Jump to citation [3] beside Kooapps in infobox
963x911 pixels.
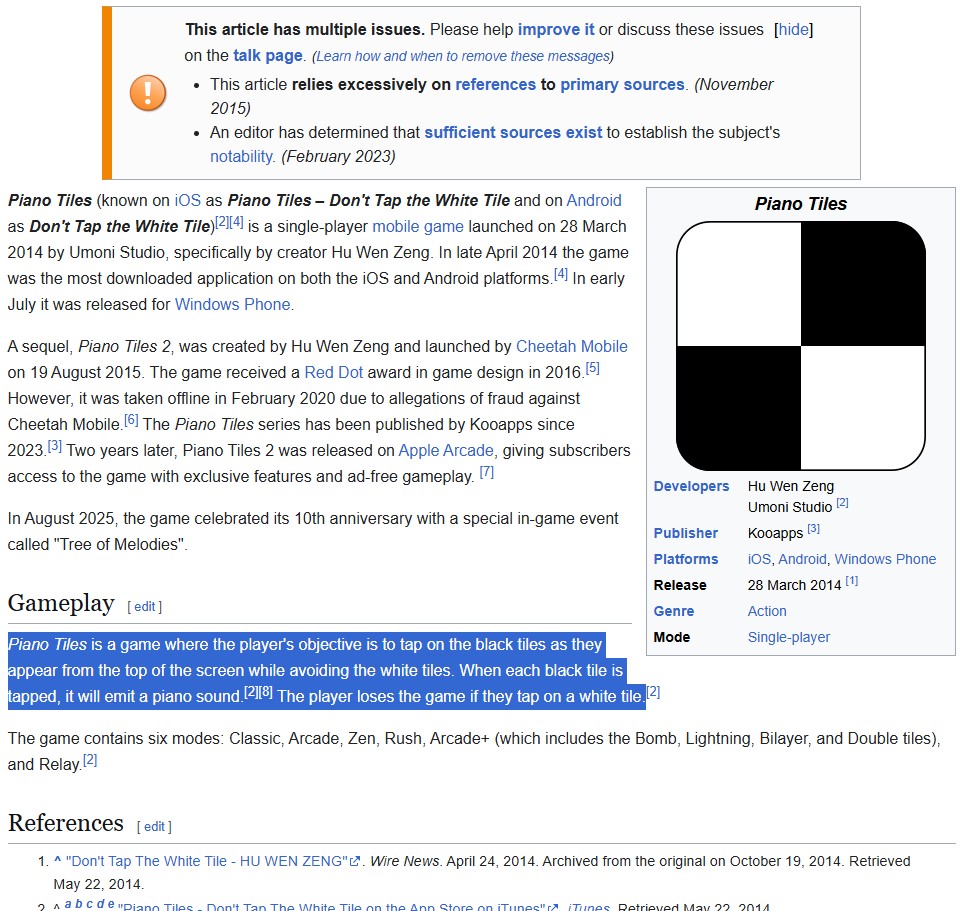(813, 528)
